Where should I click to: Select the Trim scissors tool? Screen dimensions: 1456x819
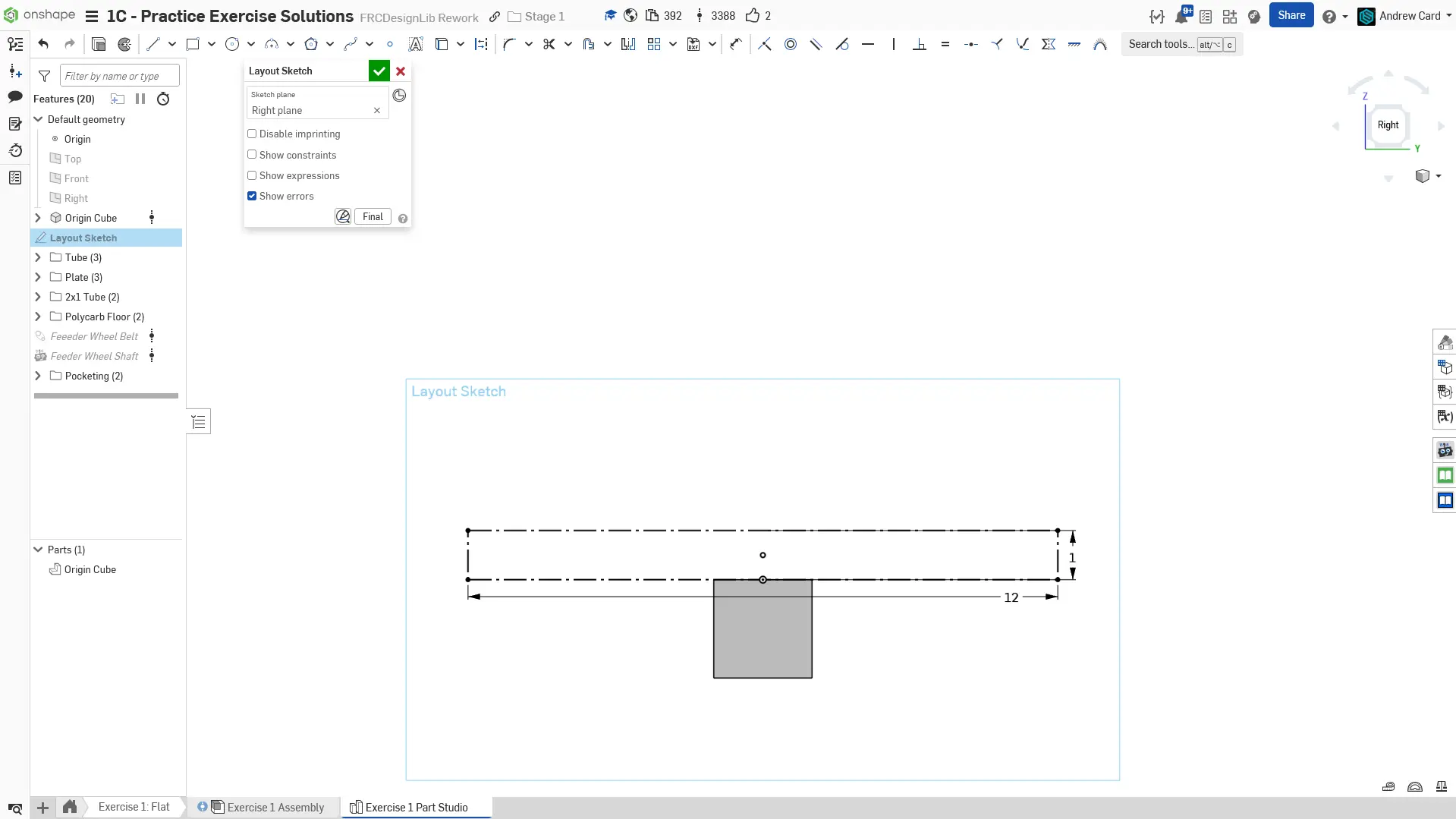(549, 44)
